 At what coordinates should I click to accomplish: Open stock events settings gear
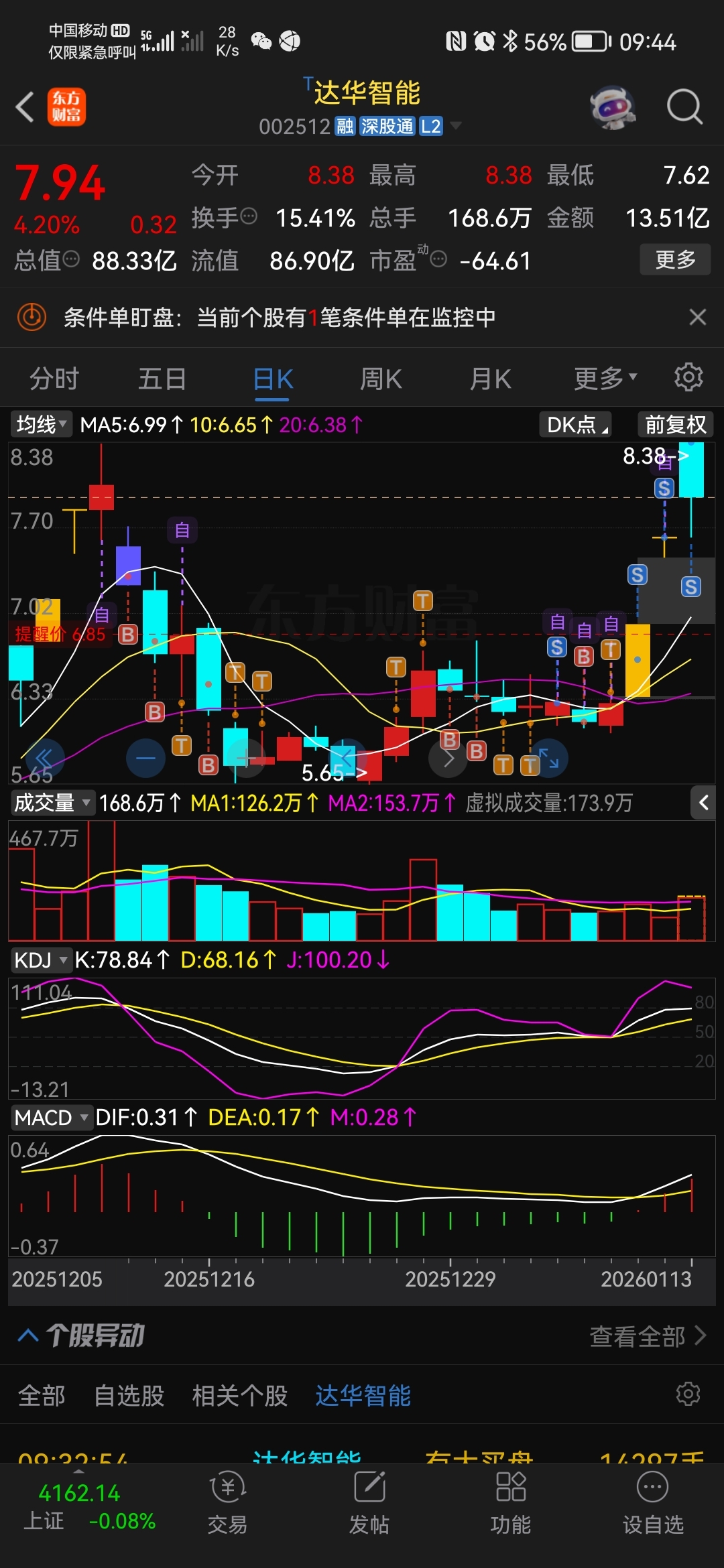pos(688,1394)
